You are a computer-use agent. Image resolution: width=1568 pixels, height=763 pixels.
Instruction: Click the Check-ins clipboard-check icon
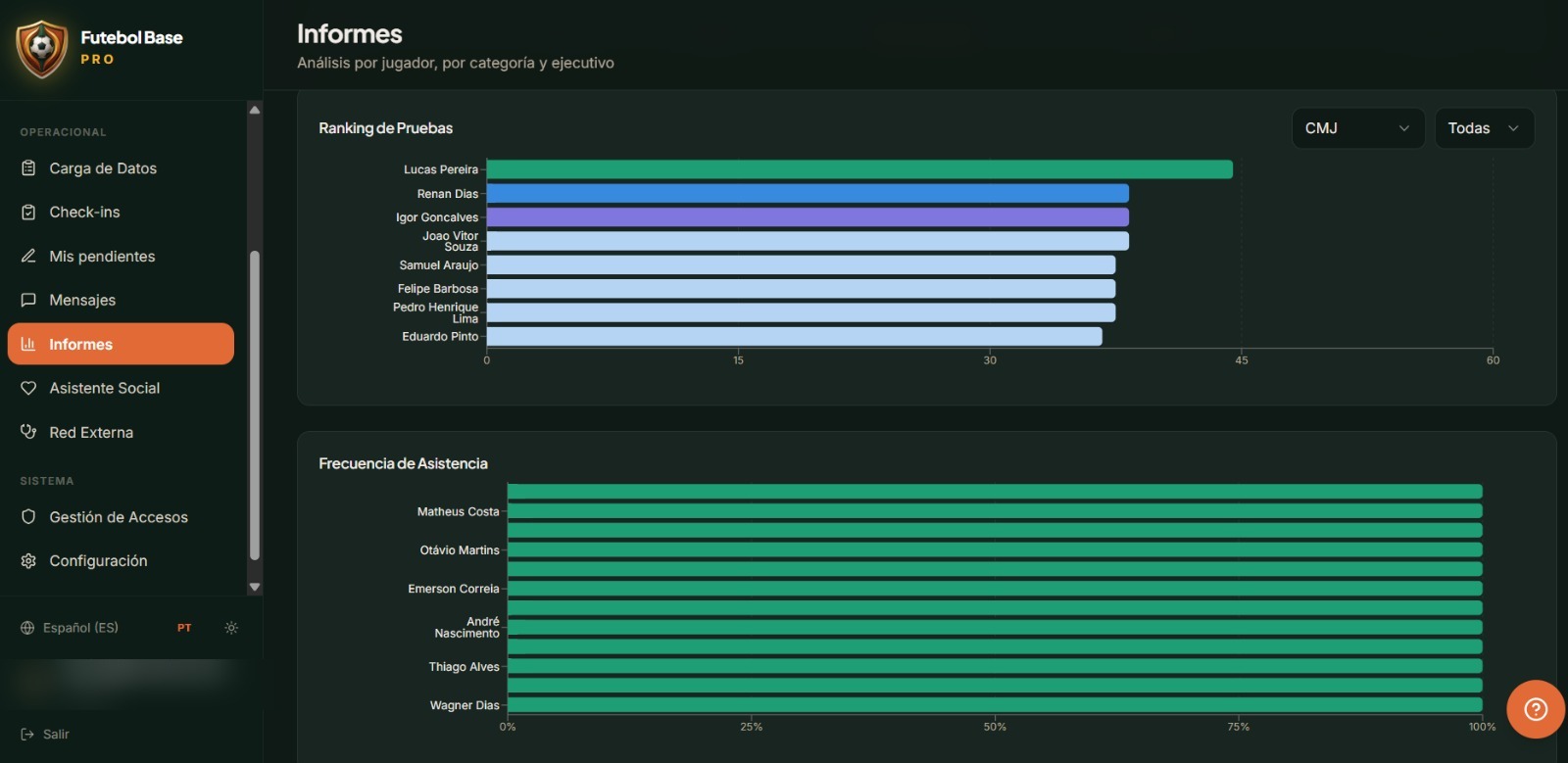pyautogui.click(x=28, y=212)
